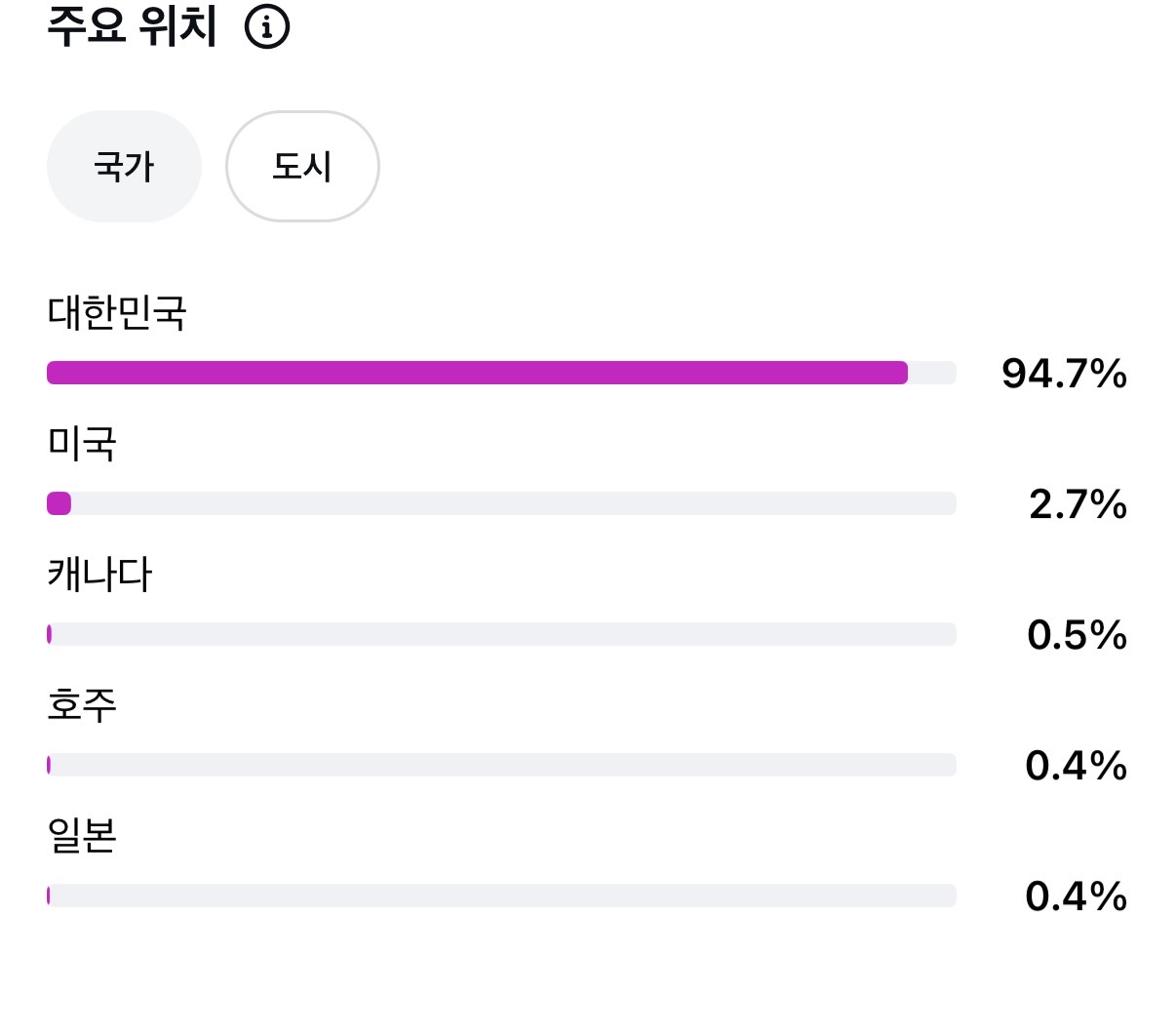This screenshot has height=1033, width=1176.
Task: Click the 호주 progress bar
Action: [x=501, y=765]
